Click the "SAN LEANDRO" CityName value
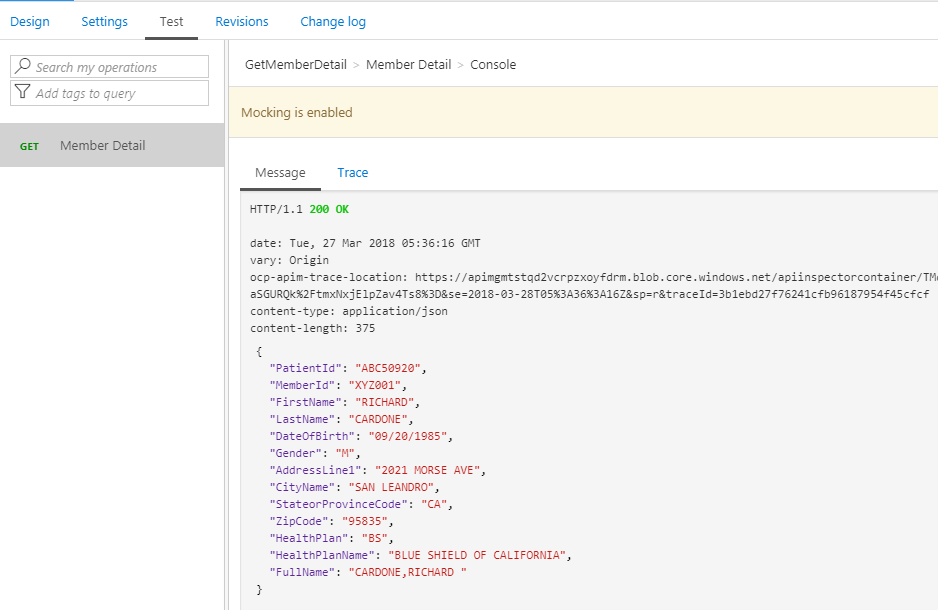 click(x=391, y=487)
